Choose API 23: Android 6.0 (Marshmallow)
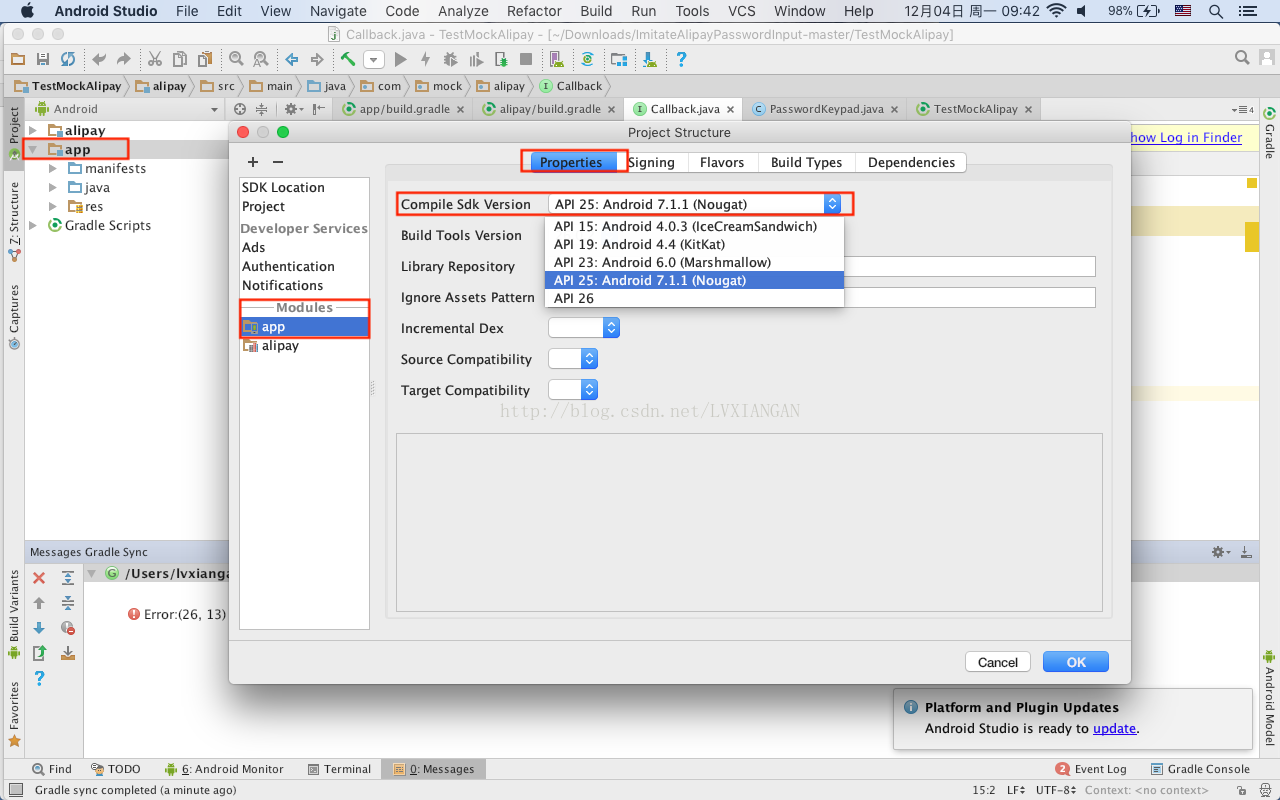The width and height of the screenshot is (1280, 800). pos(694,262)
